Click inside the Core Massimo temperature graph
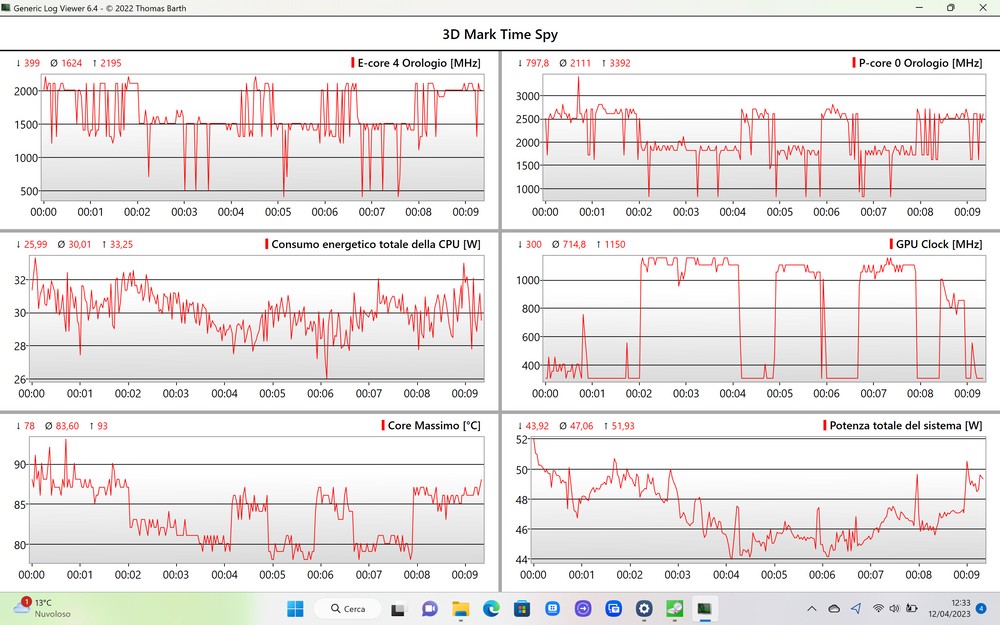The image size is (1000, 625). coord(257,499)
